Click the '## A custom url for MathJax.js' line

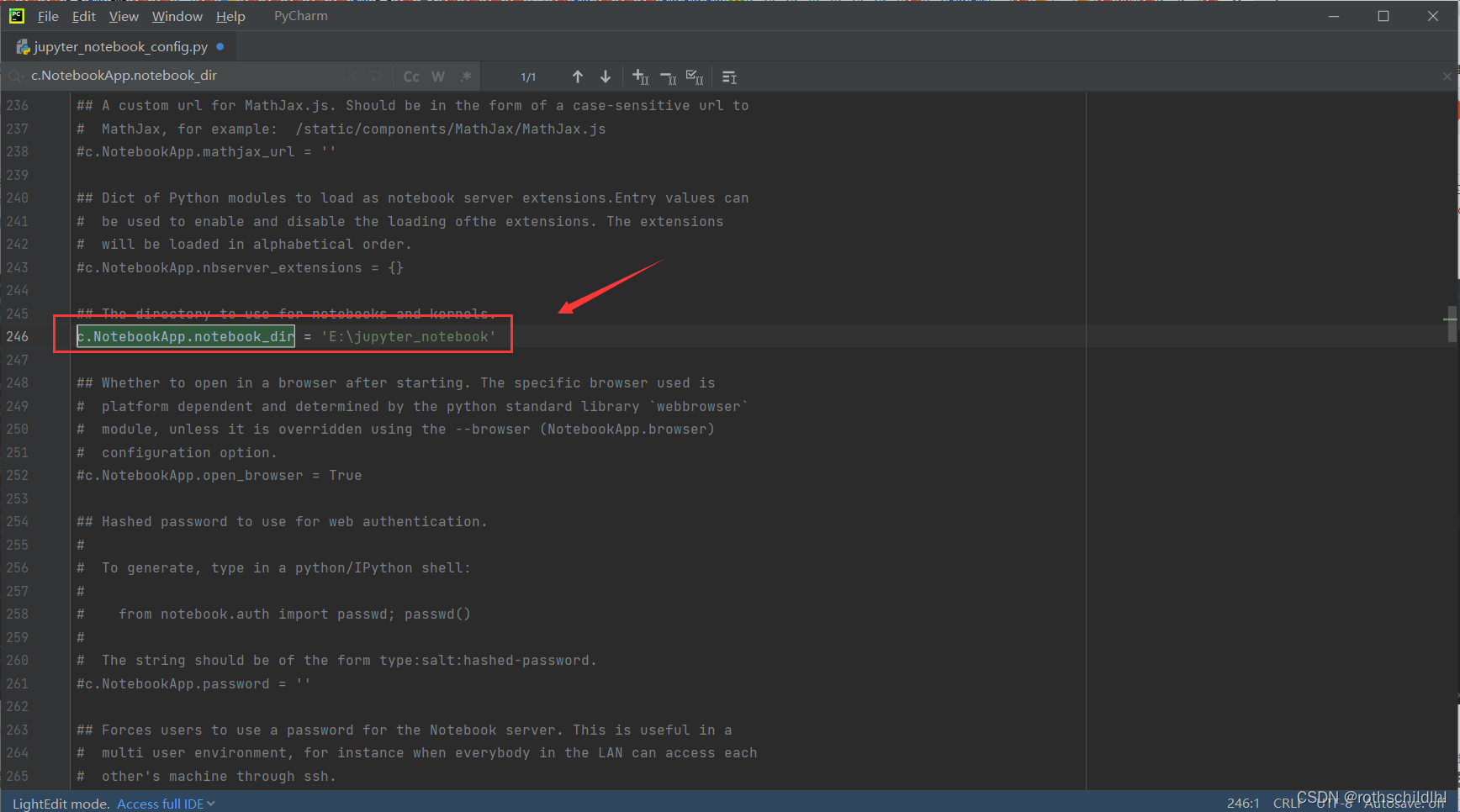click(412, 105)
